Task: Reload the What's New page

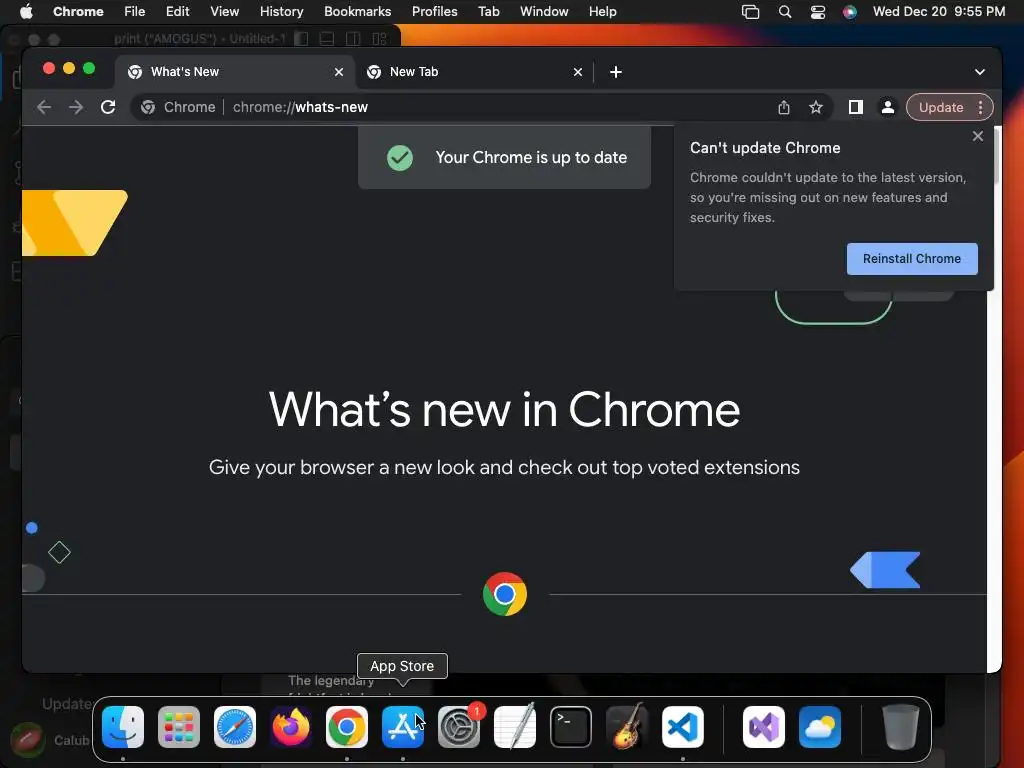Action: (108, 107)
